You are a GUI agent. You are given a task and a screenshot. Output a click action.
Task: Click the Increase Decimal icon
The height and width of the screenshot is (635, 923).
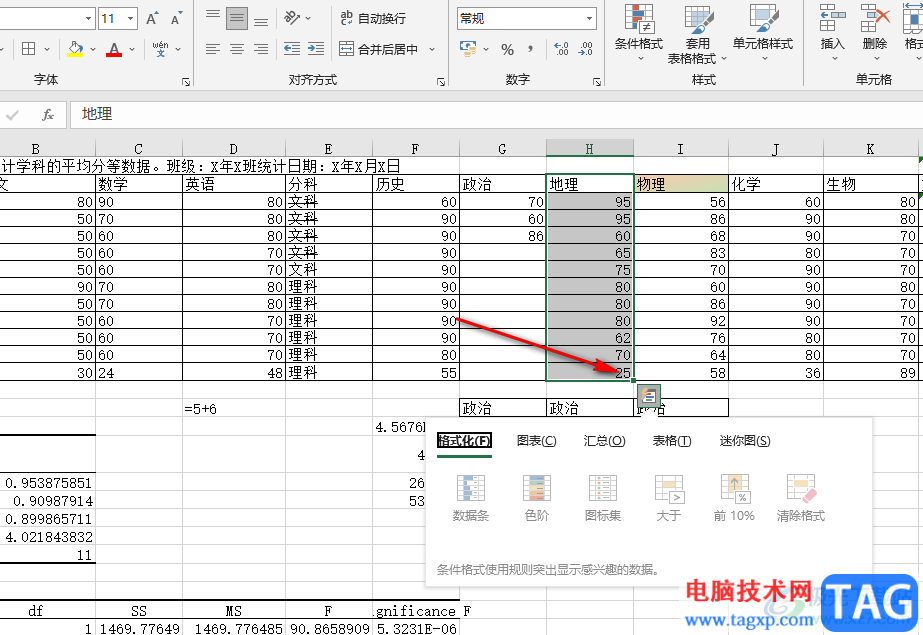(562, 49)
